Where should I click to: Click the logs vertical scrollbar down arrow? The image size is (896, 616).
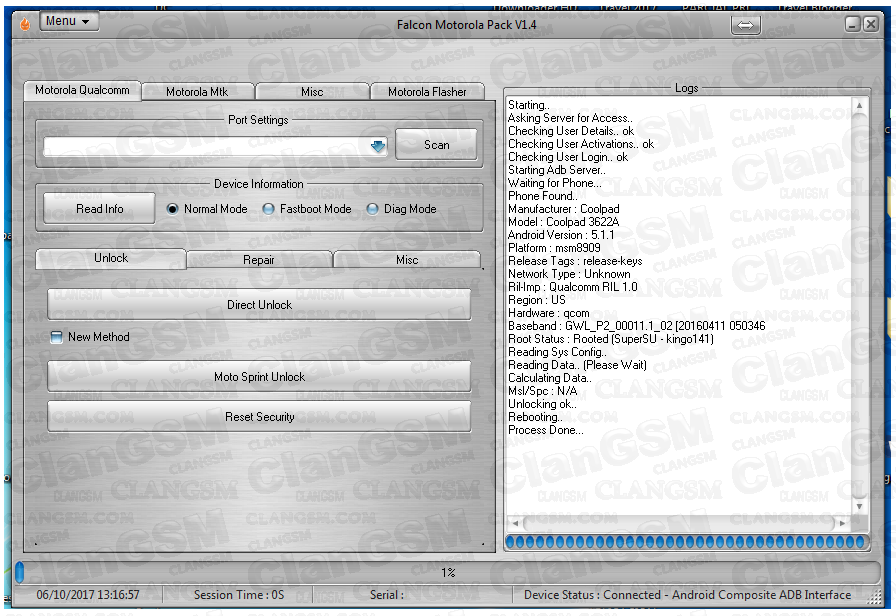pyautogui.click(x=859, y=506)
